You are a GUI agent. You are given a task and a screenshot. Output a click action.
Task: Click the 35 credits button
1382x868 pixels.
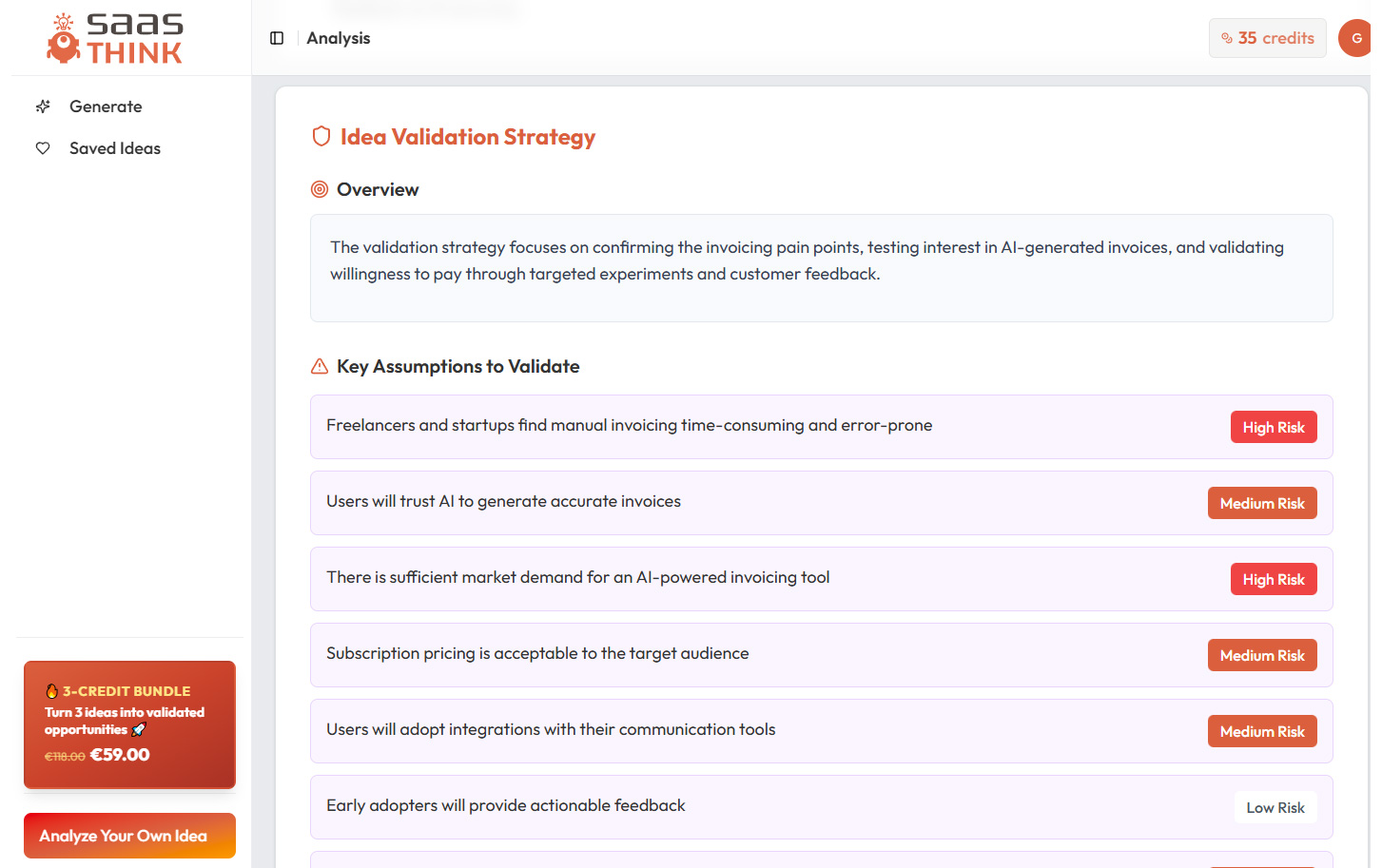1267,38
